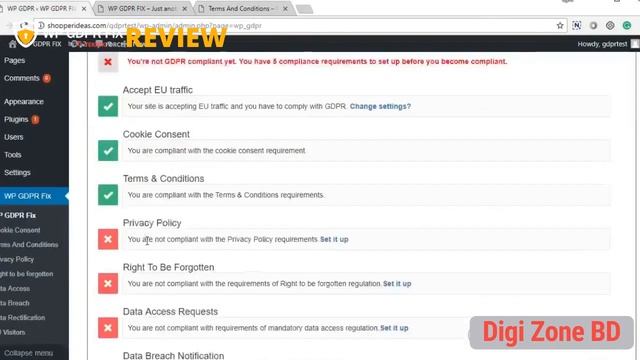
Task: Open the N extension icon in browser toolbar
Action: pyautogui.click(x=576, y=26)
